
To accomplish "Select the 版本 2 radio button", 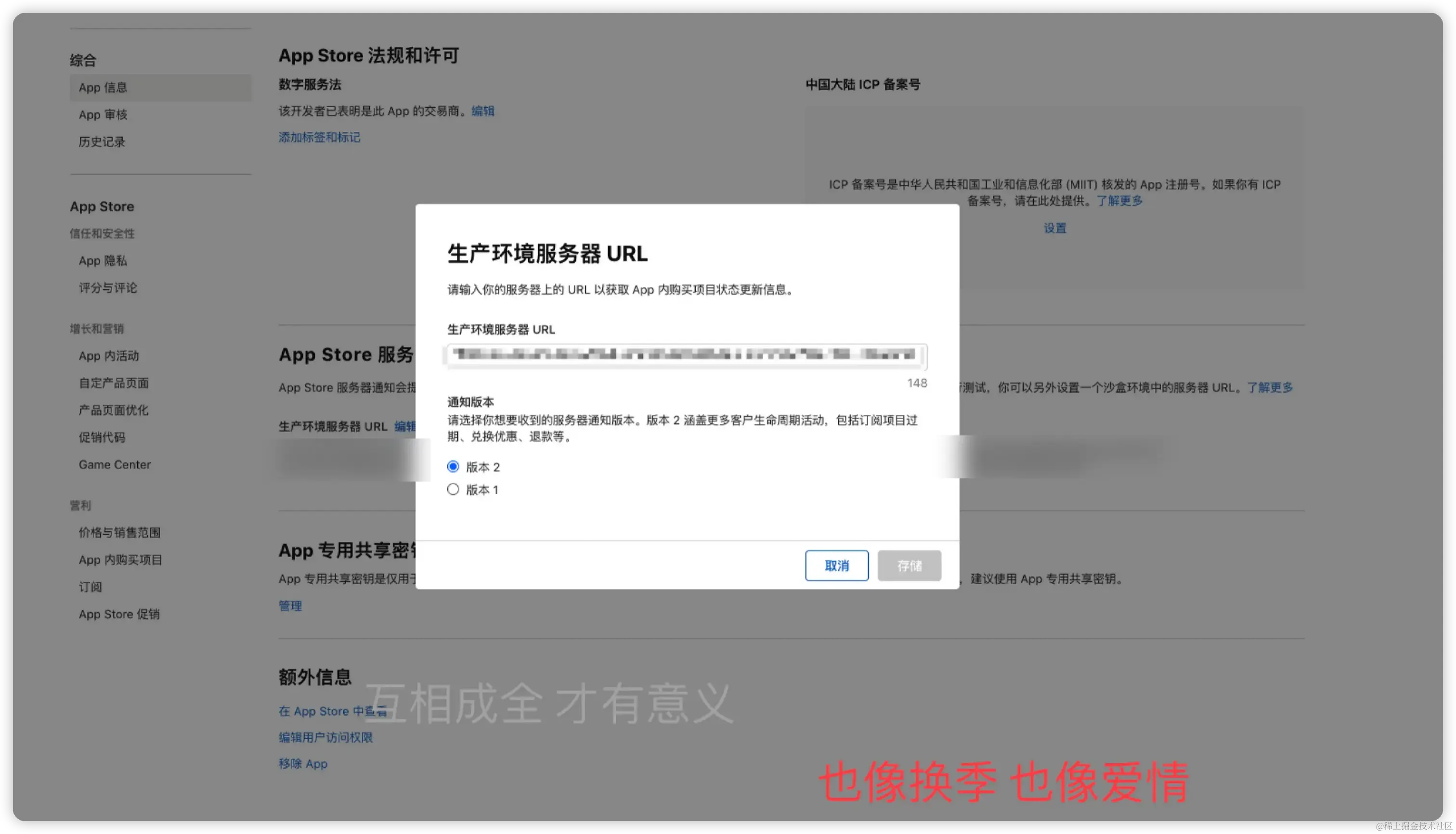I will click(x=453, y=467).
